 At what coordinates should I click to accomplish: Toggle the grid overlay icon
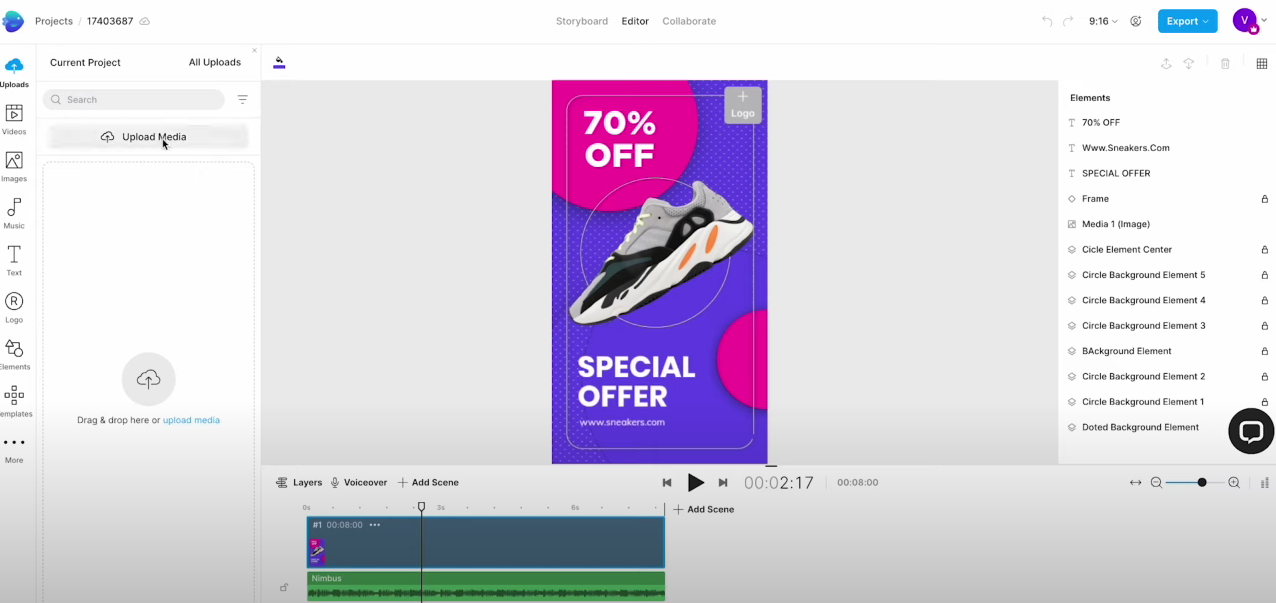click(1262, 63)
